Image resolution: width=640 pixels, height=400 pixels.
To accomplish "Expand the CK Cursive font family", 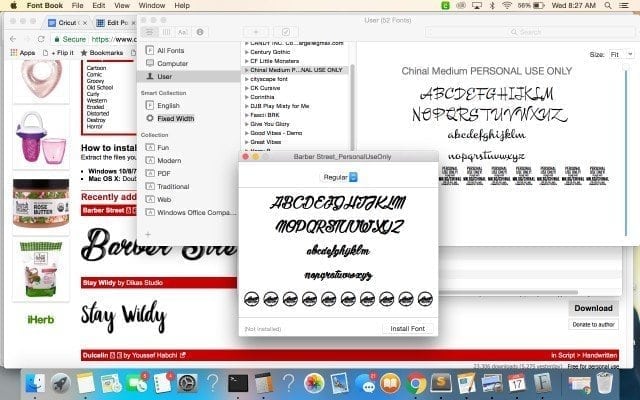I will click(247, 88).
